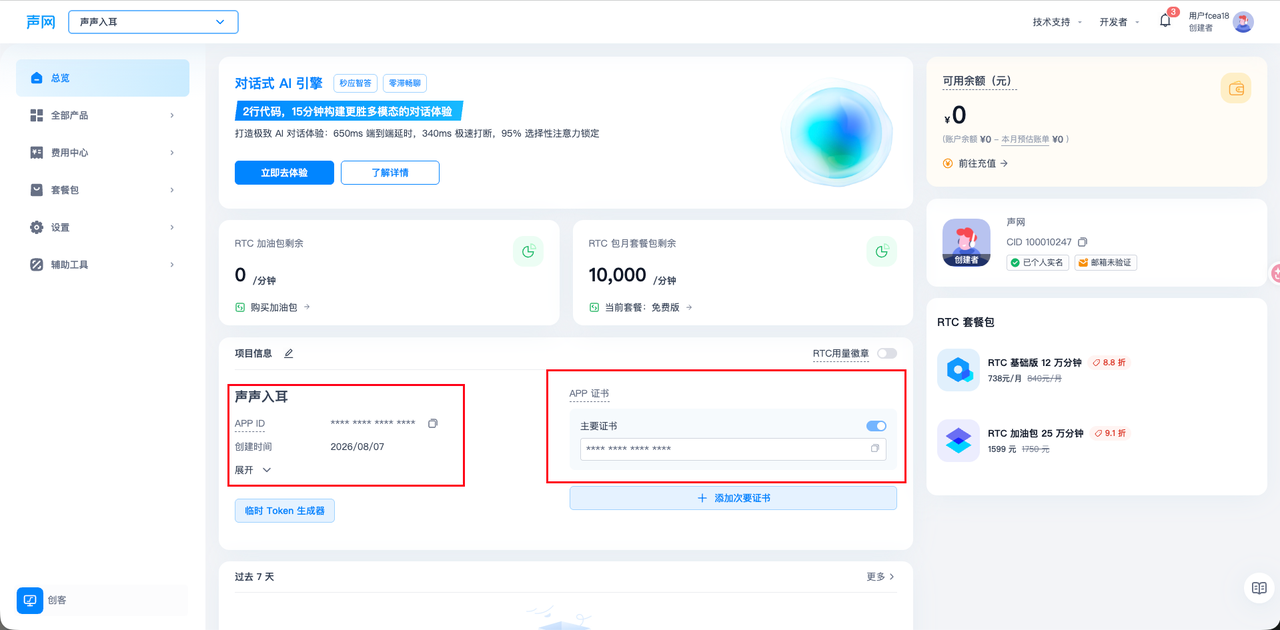Select 费用中心 menu label

(70, 153)
